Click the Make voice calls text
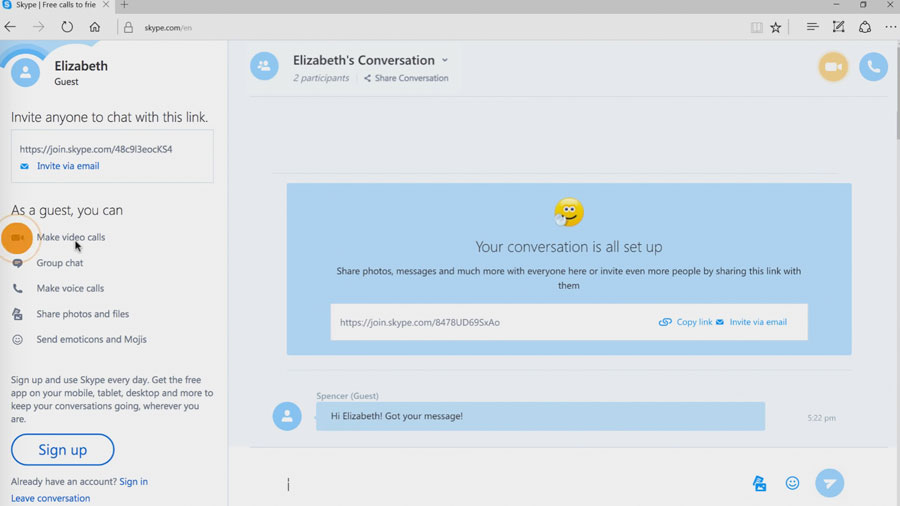The image size is (900, 506). click(70, 289)
